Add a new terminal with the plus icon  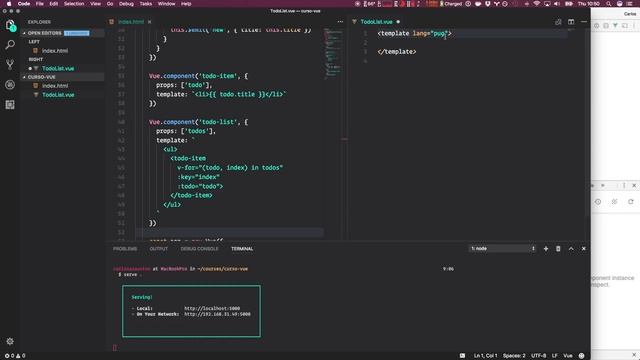coord(546,249)
